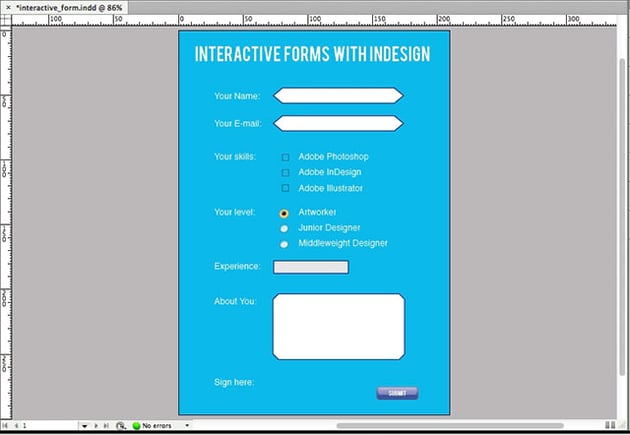Open the page number dropdown in status bar
The height and width of the screenshot is (435, 630).
coord(84,426)
